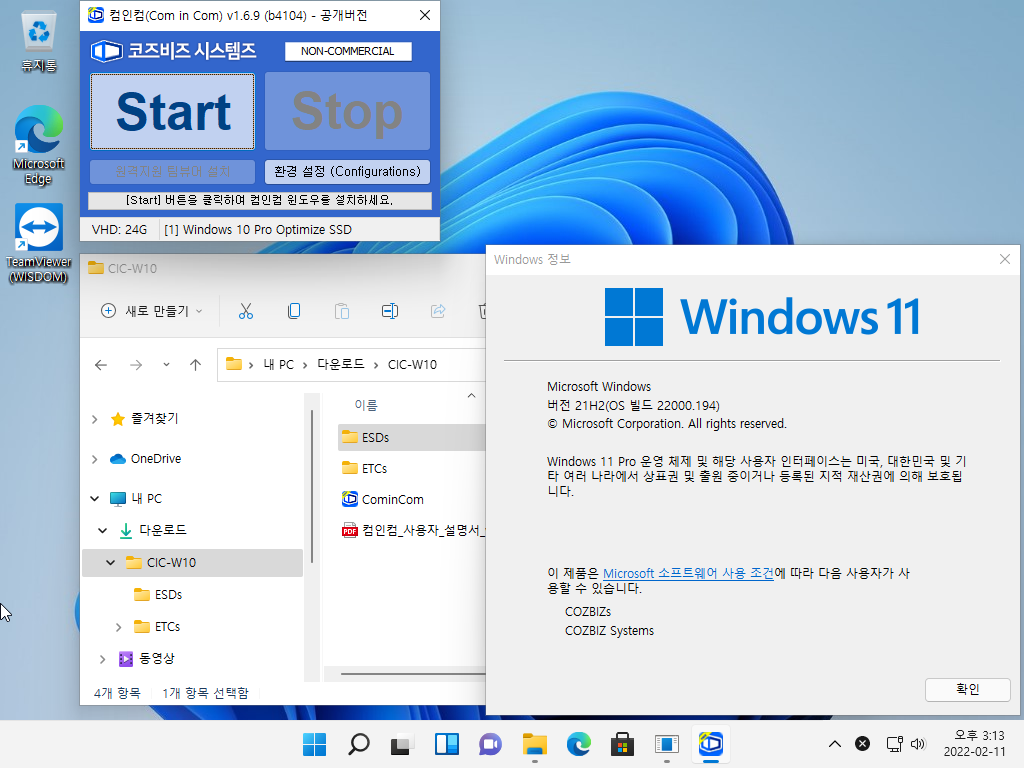
Task: Click the network tray icon
Action: tap(894, 744)
